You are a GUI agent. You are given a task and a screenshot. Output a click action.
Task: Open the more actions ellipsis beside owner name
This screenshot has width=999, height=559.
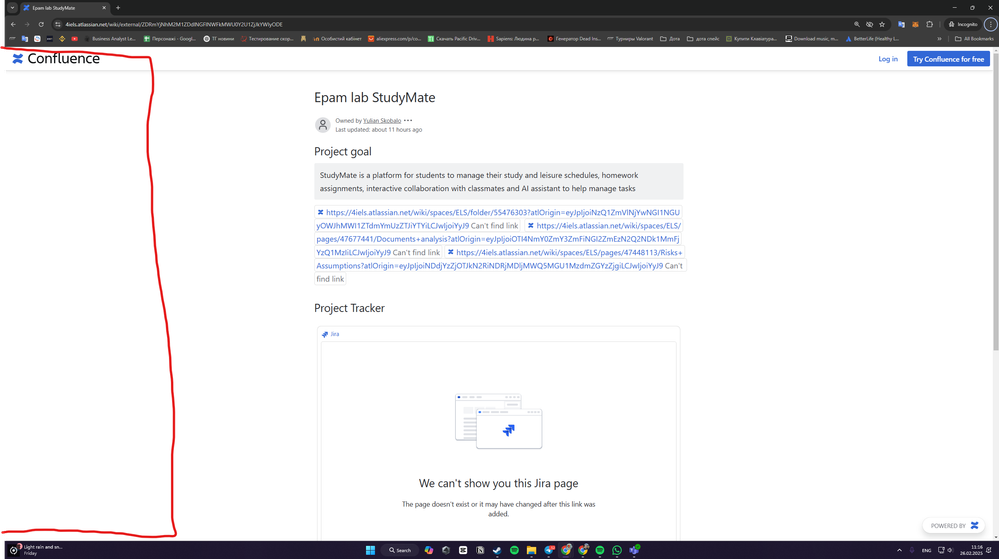coord(408,120)
